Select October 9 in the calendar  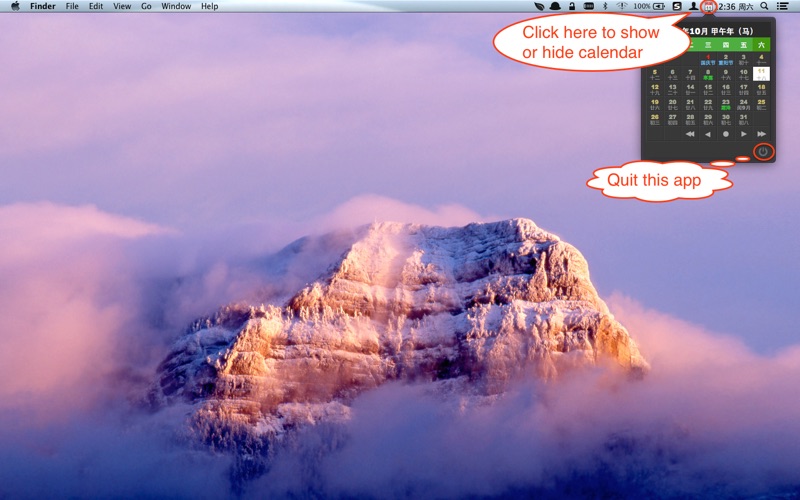(x=726, y=74)
